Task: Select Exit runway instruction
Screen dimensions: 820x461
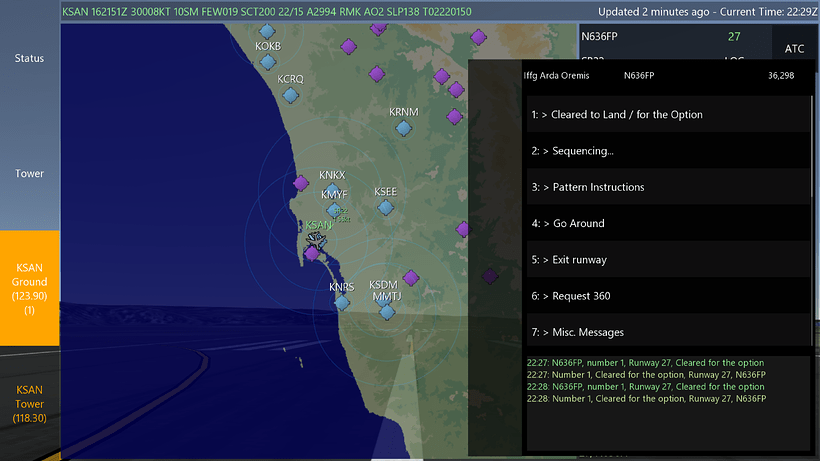Action: coord(668,260)
